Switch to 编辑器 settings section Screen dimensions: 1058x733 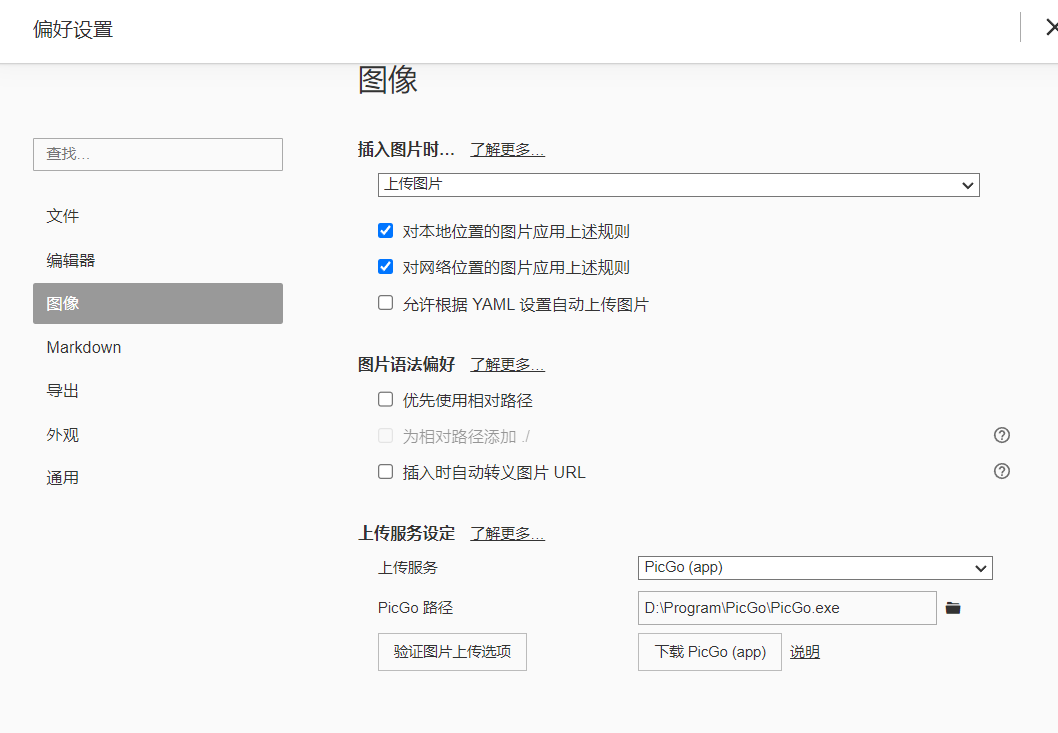pos(70,260)
